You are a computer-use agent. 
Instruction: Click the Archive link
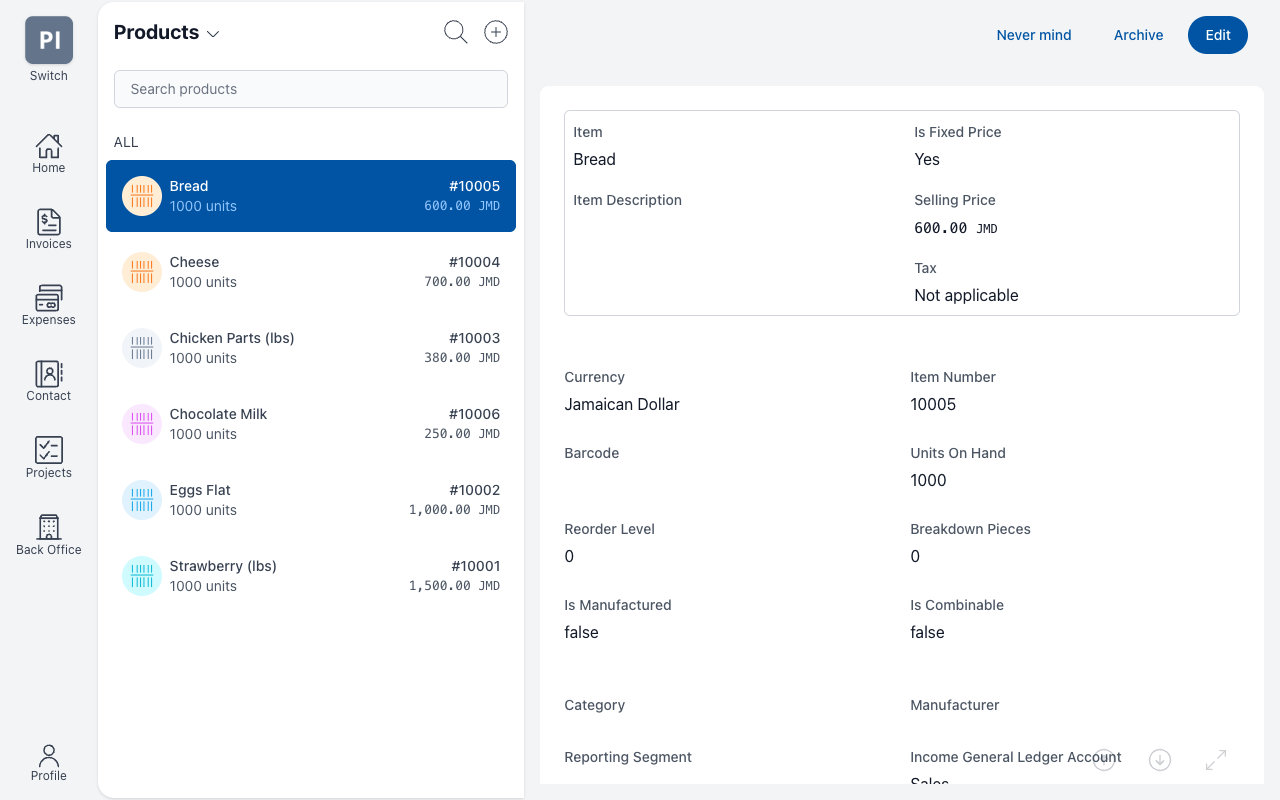click(x=1138, y=35)
